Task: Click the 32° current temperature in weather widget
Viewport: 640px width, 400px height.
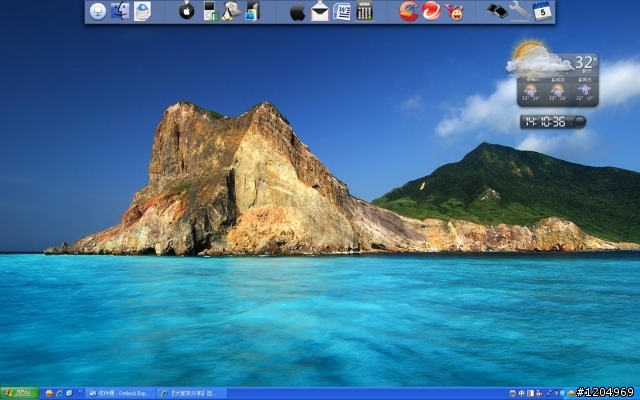Action: pyautogui.click(x=586, y=62)
